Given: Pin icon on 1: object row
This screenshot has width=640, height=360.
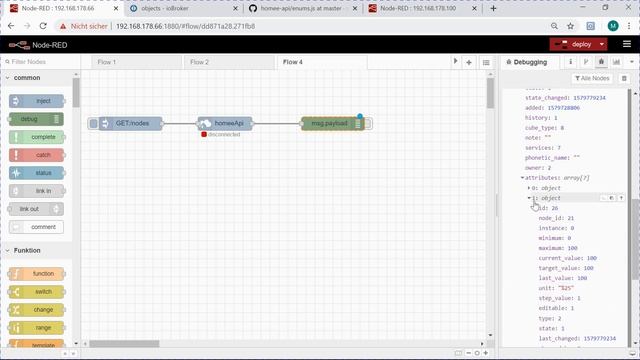Looking at the screenshot, I should click(621, 198).
